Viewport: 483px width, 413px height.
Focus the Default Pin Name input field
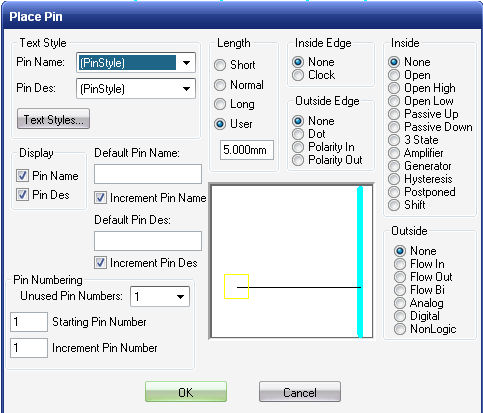[x=148, y=174]
